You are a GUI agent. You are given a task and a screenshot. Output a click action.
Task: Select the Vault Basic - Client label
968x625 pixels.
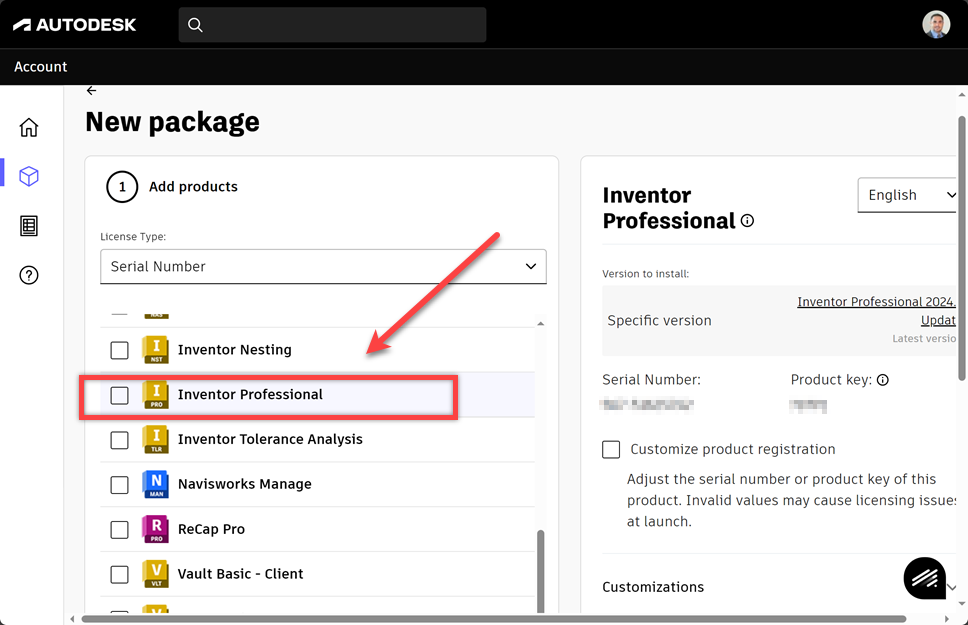pyautogui.click(x=241, y=574)
